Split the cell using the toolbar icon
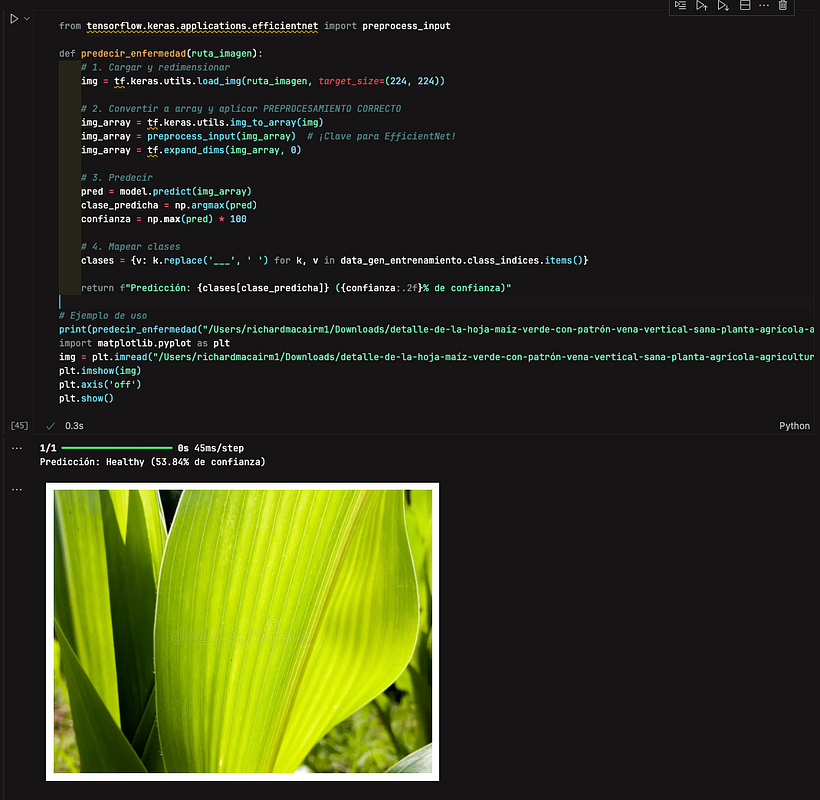This screenshot has width=820, height=800. [745, 5]
